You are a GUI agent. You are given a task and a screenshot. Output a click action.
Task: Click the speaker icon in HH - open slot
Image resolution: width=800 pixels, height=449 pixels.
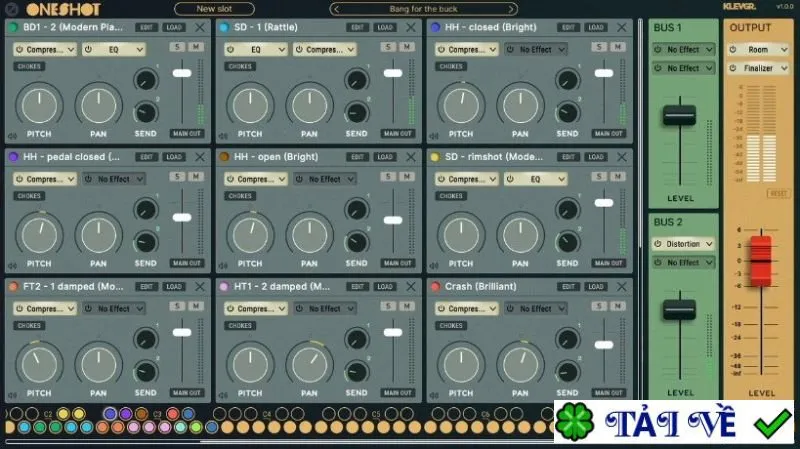pyautogui.click(x=223, y=266)
